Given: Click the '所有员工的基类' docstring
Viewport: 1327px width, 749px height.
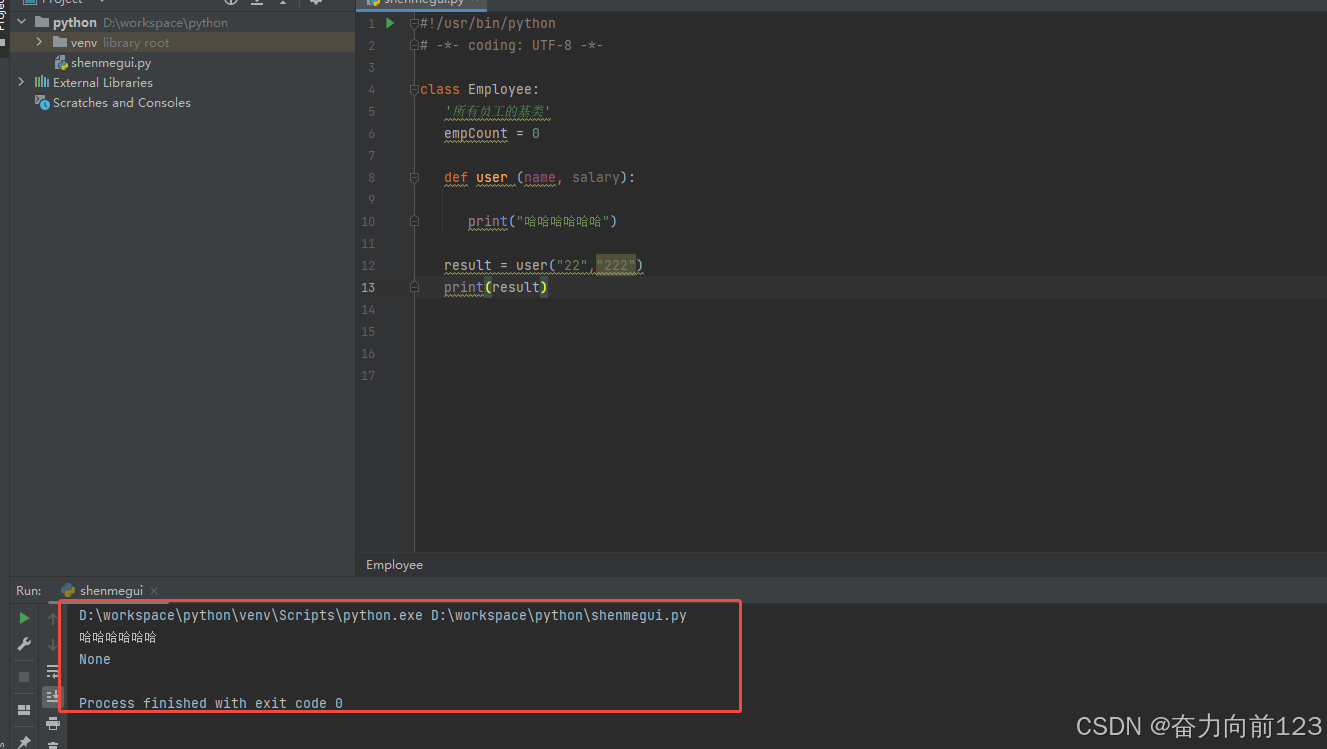Looking at the screenshot, I should click(498, 111).
